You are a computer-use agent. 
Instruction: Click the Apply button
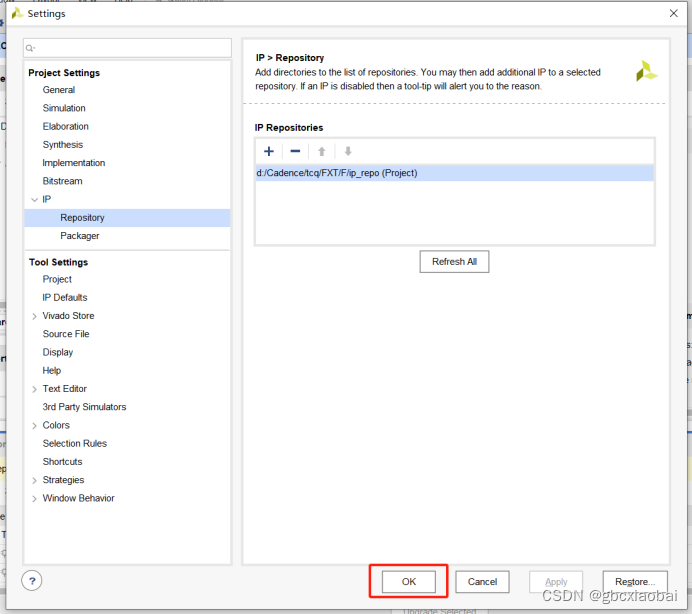[556, 582]
